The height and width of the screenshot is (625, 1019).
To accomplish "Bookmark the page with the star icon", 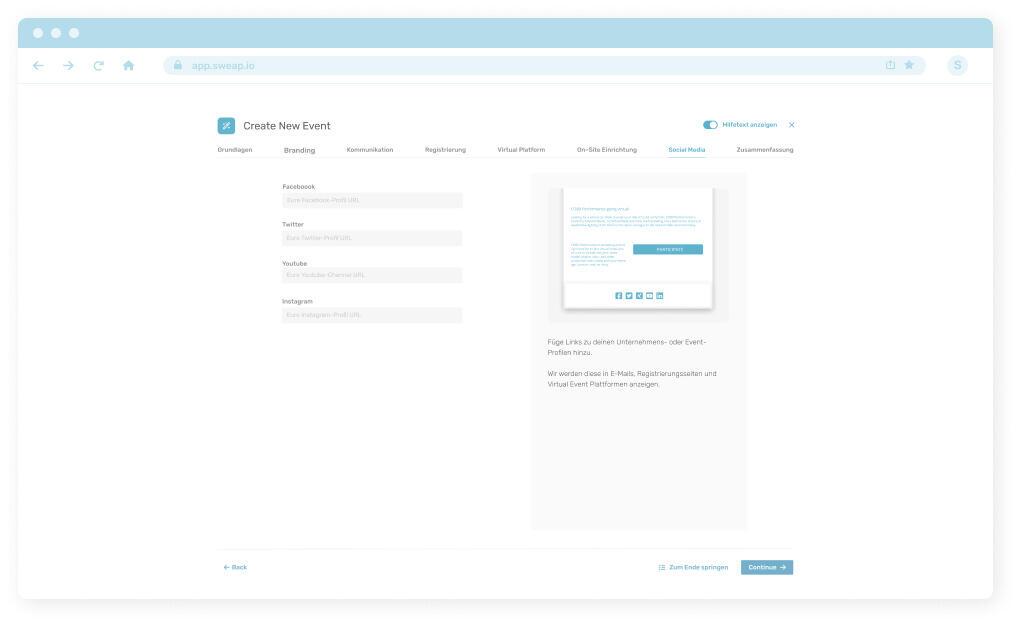I will pyautogui.click(x=909, y=66).
